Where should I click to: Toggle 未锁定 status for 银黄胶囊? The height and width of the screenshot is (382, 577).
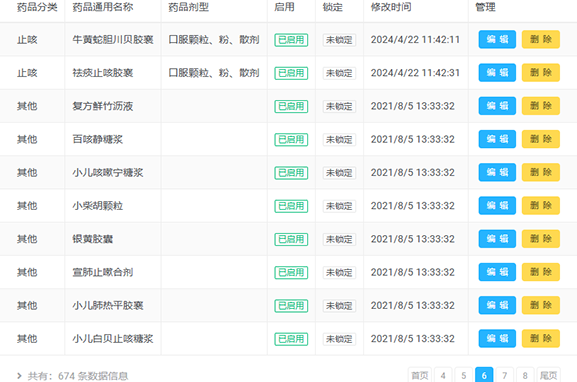click(x=339, y=239)
